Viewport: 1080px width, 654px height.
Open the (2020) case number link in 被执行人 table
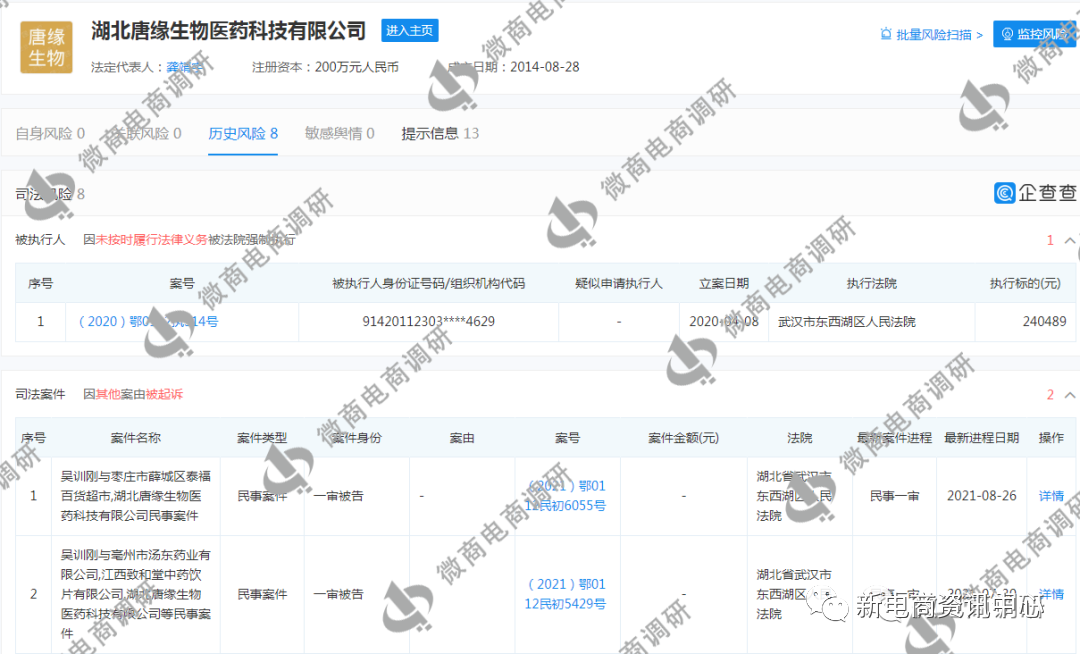[x=149, y=321]
